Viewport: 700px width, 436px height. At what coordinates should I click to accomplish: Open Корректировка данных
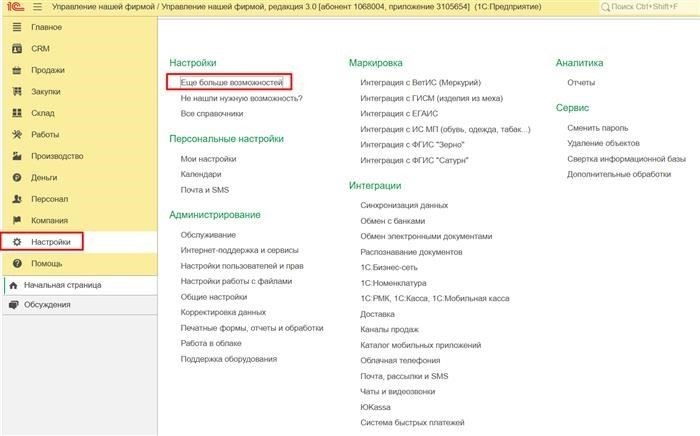[223, 312]
